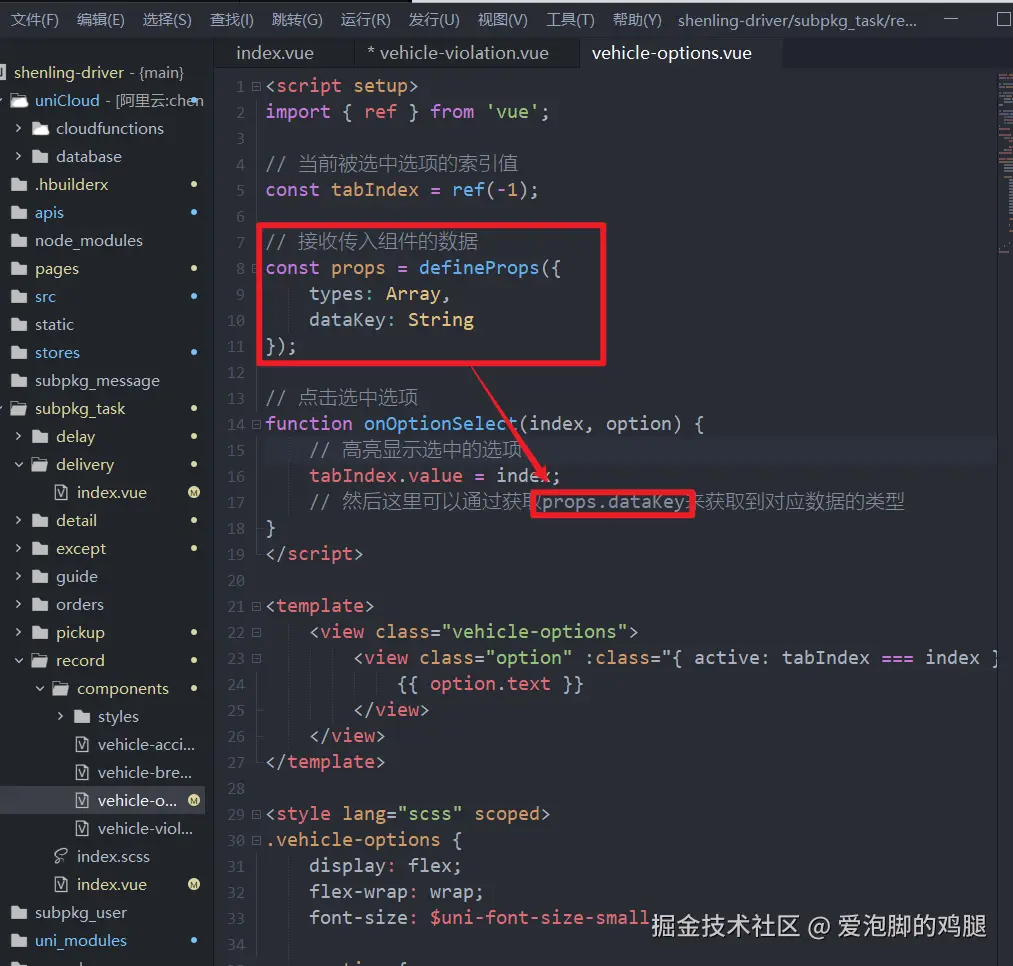Click the shenling-driver/subpkg_task path in title bar
Screen dimensions: 1013x966
pyautogui.click(x=797, y=21)
